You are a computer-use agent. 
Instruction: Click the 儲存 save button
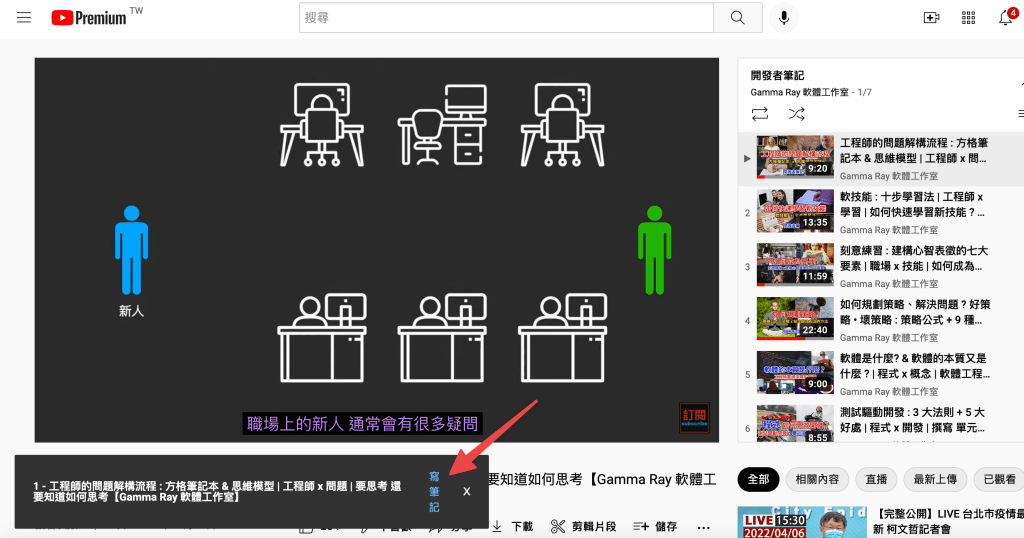tap(655, 526)
